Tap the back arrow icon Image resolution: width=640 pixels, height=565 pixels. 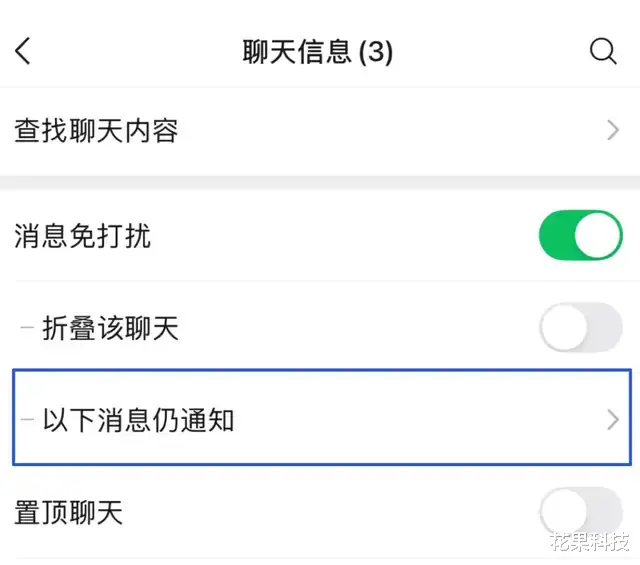23,51
